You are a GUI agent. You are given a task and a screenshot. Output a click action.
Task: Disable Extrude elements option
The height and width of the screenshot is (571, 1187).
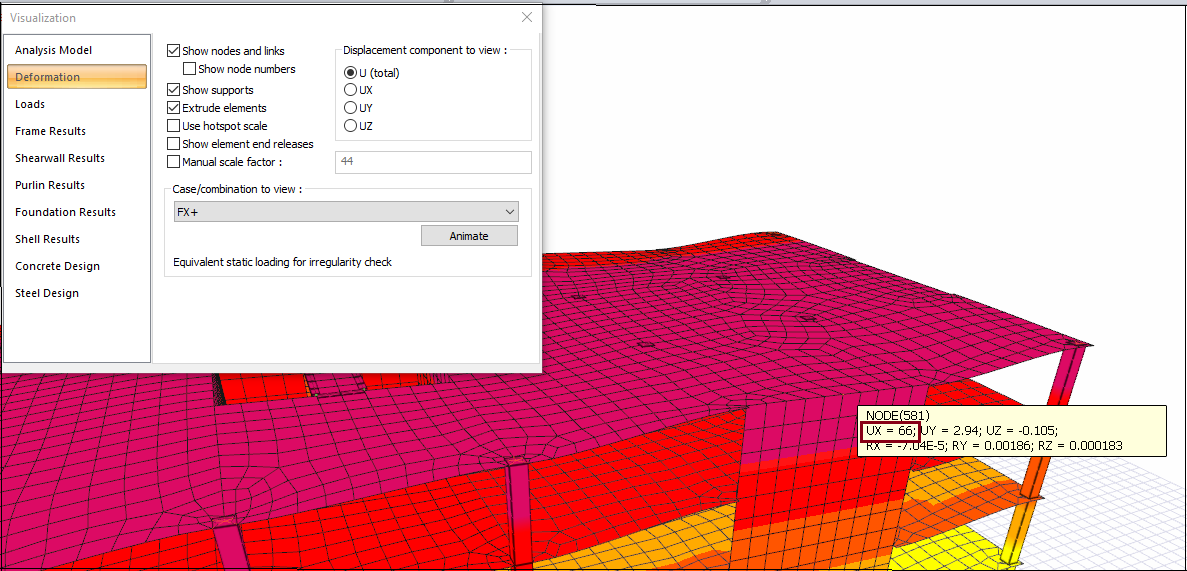click(174, 108)
